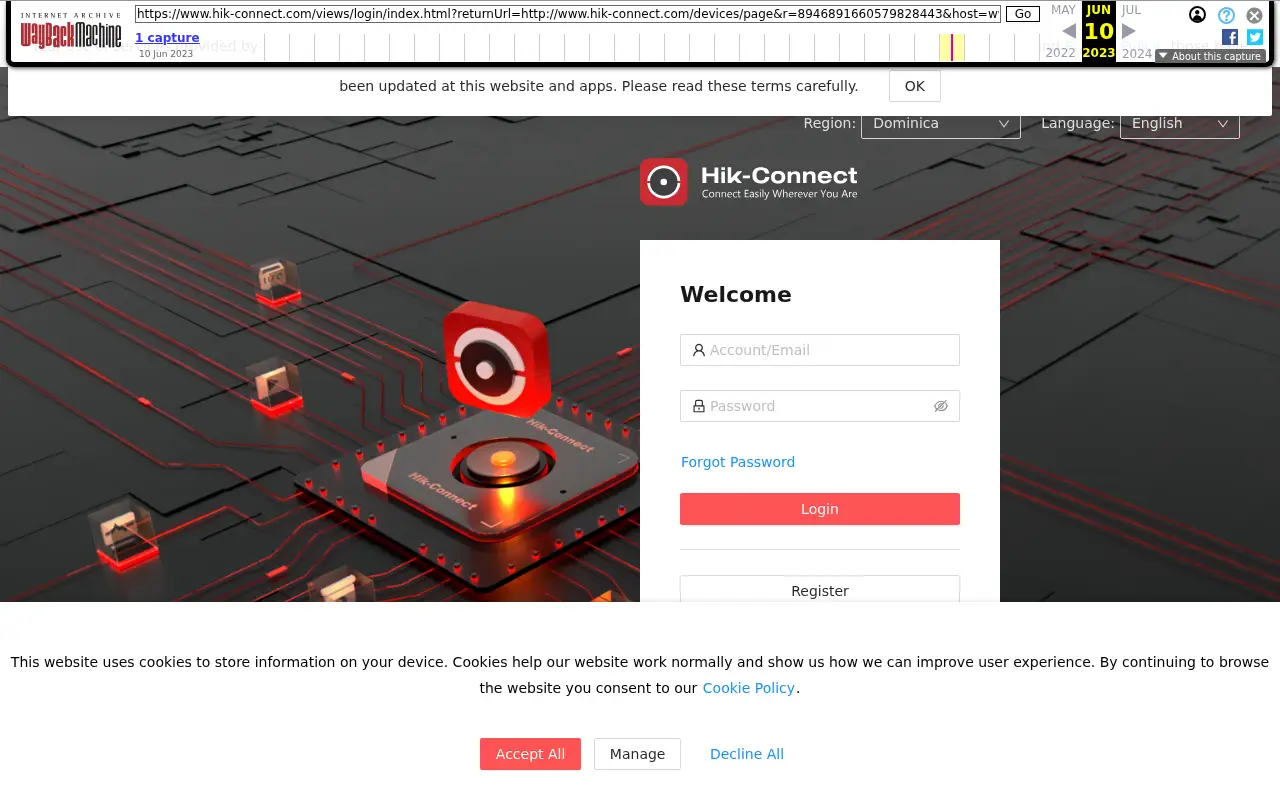Dismiss terms notice with OK
Viewport: 1280px width, 800px height.
click(x=915, y=86)
